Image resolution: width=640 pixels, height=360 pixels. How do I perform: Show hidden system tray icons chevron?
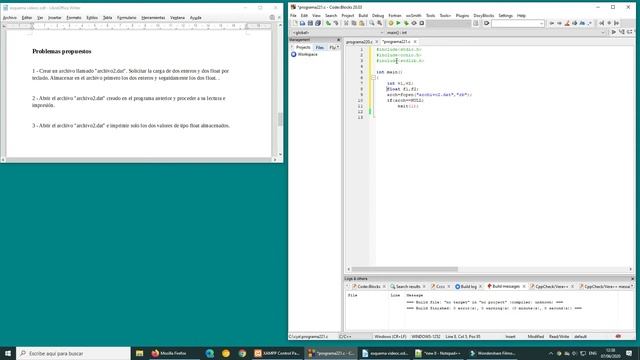[x=551, y=353]
